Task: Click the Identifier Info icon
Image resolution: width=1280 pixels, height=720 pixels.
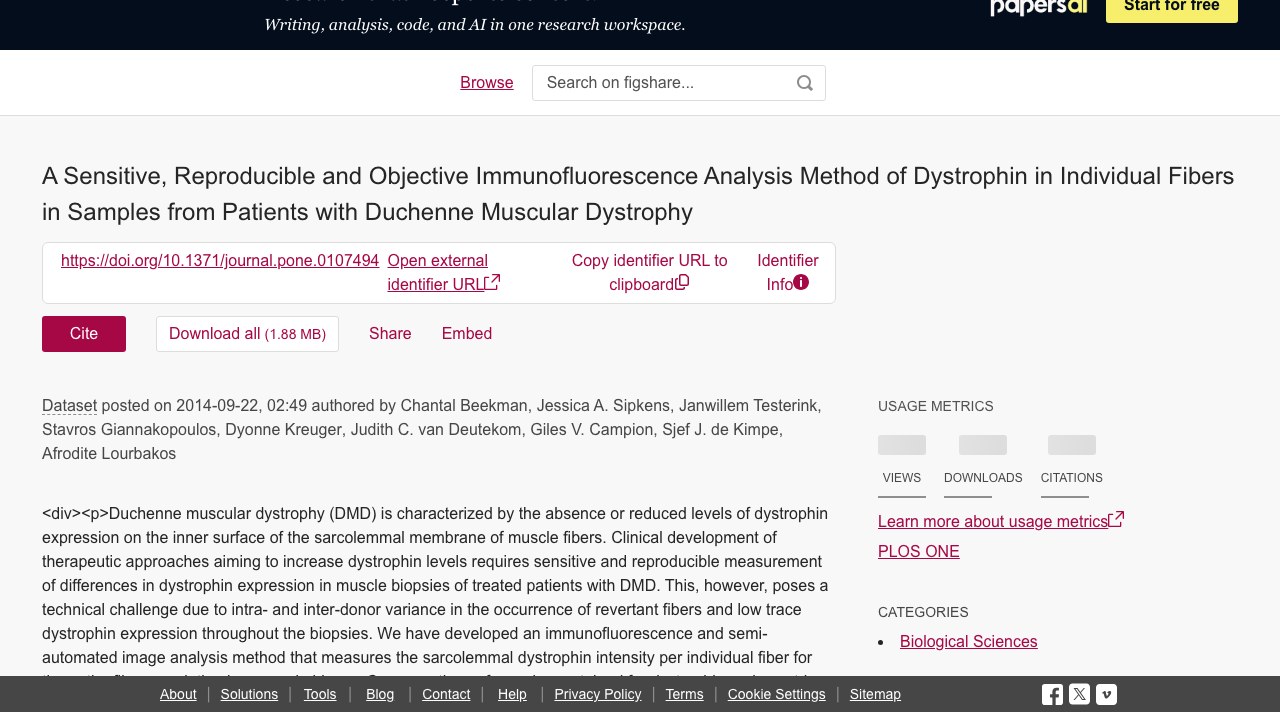Action: [x=801, y=283]
